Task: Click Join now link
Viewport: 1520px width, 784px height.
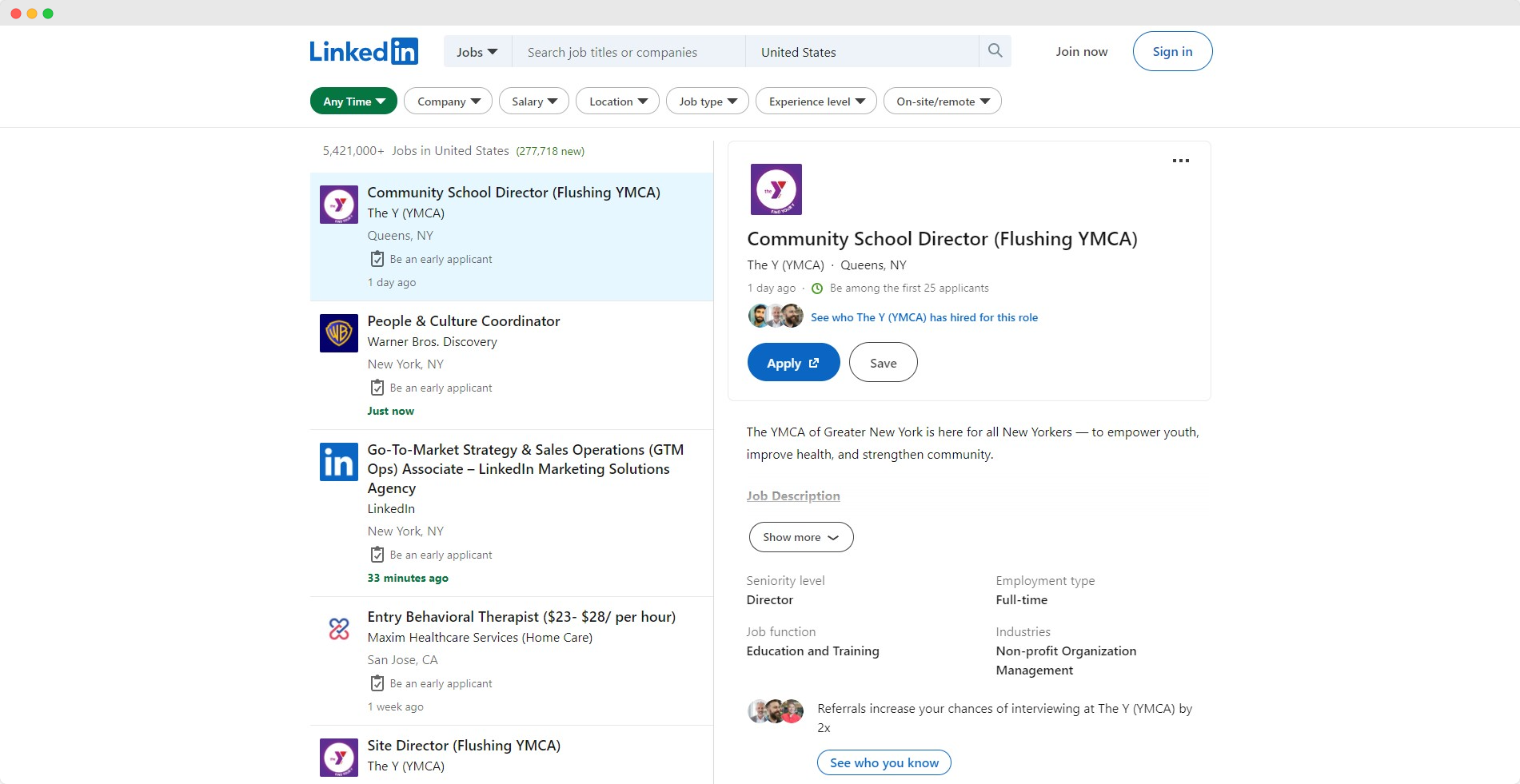Action: (1081, 51)
